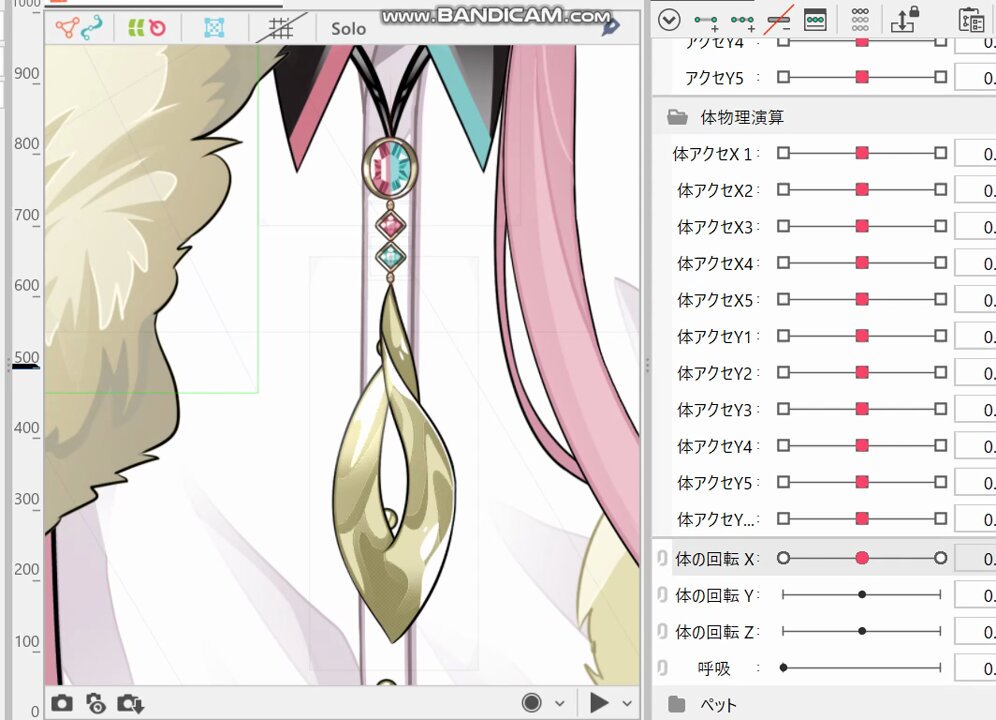Toggle the locked parameter export icon
The height and width of the screenshot is (720, 996).
click(x=905, y=19)
